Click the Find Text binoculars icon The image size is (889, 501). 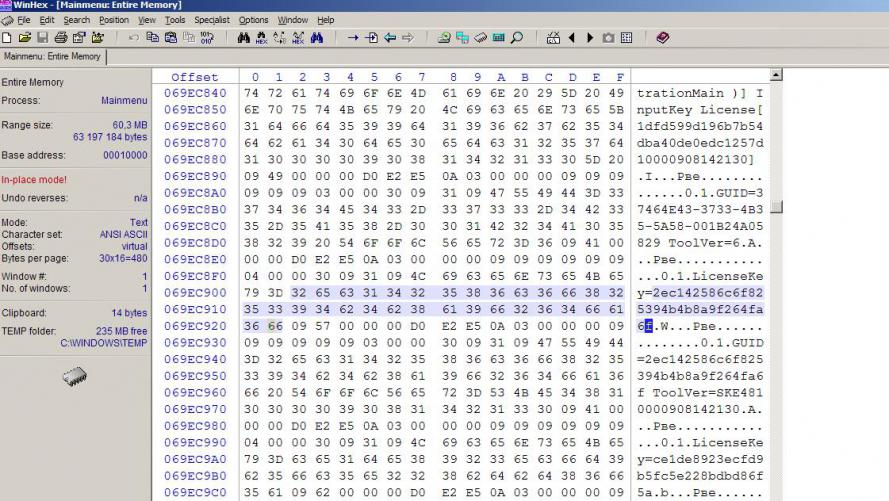[x=244, y=38]
